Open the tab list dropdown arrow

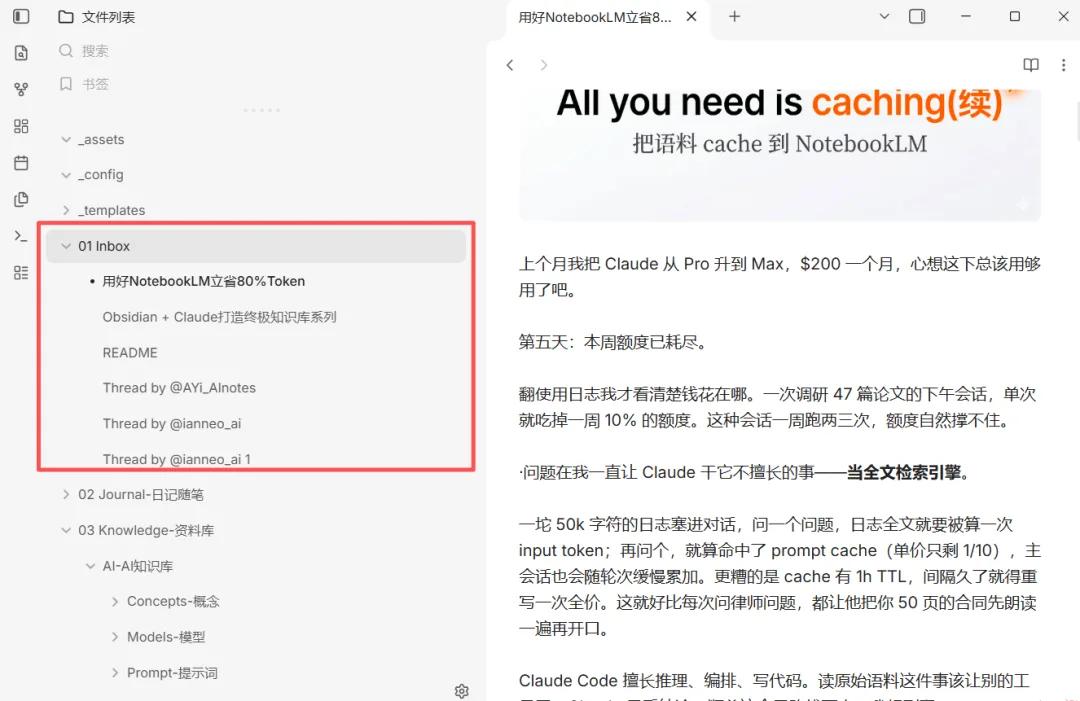pyautogui.click(x=884, y=17)
